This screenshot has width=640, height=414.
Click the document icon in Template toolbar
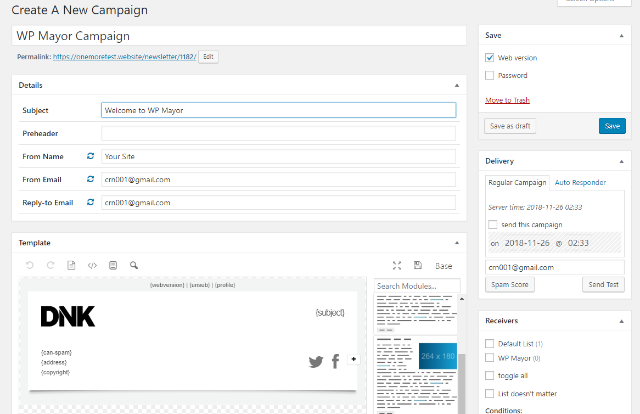click(71, 265)
